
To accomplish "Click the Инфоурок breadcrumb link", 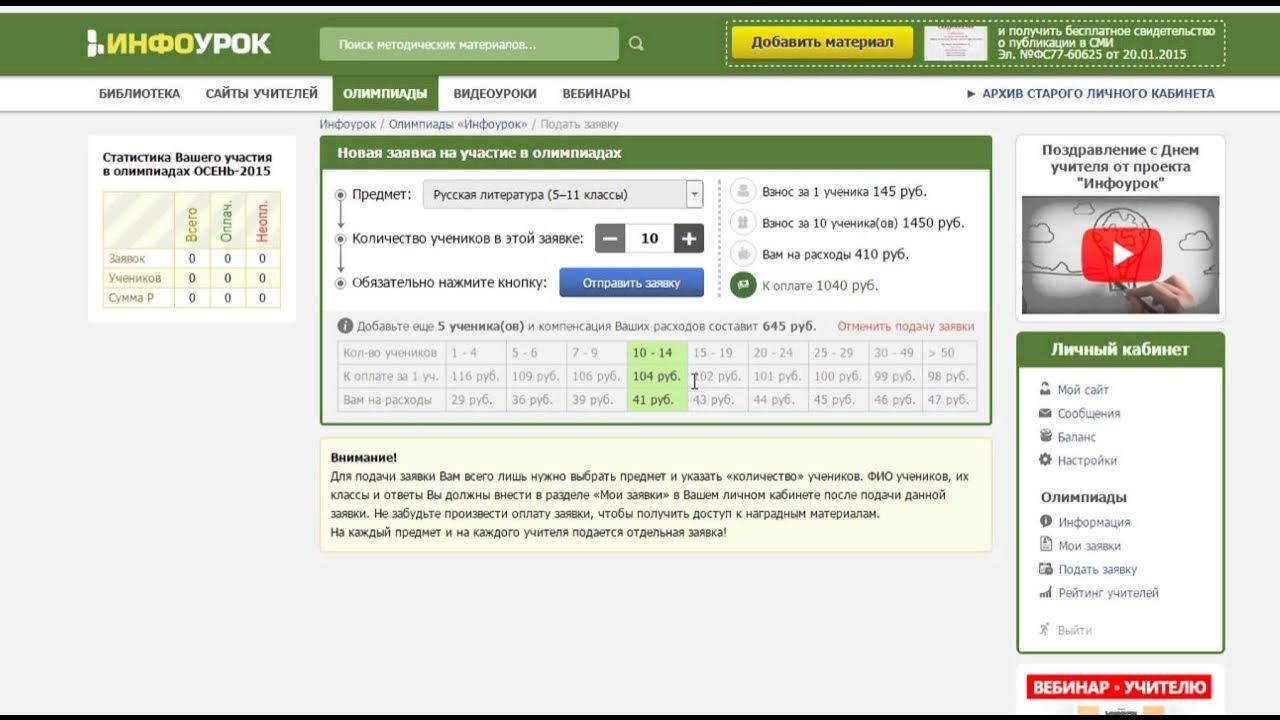I will (348, 124).
